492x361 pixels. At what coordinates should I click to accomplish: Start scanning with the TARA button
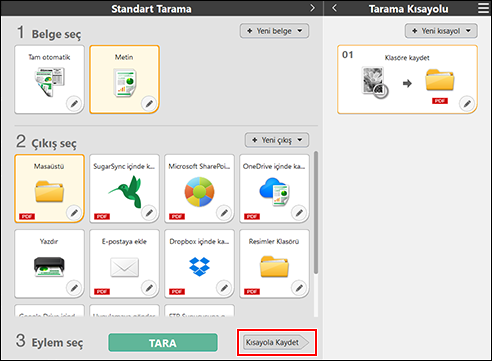(163, 343)
